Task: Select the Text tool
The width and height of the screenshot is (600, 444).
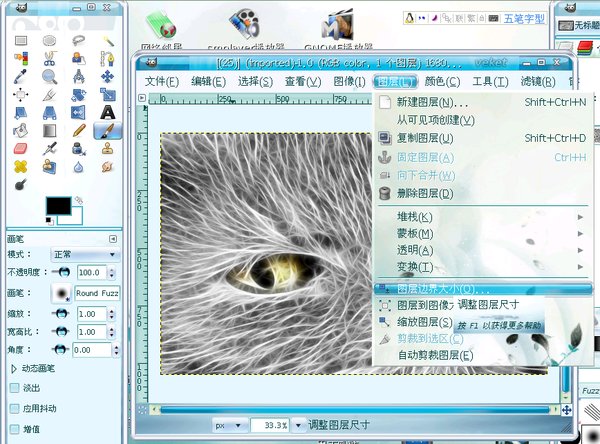Action: (108, 113)
